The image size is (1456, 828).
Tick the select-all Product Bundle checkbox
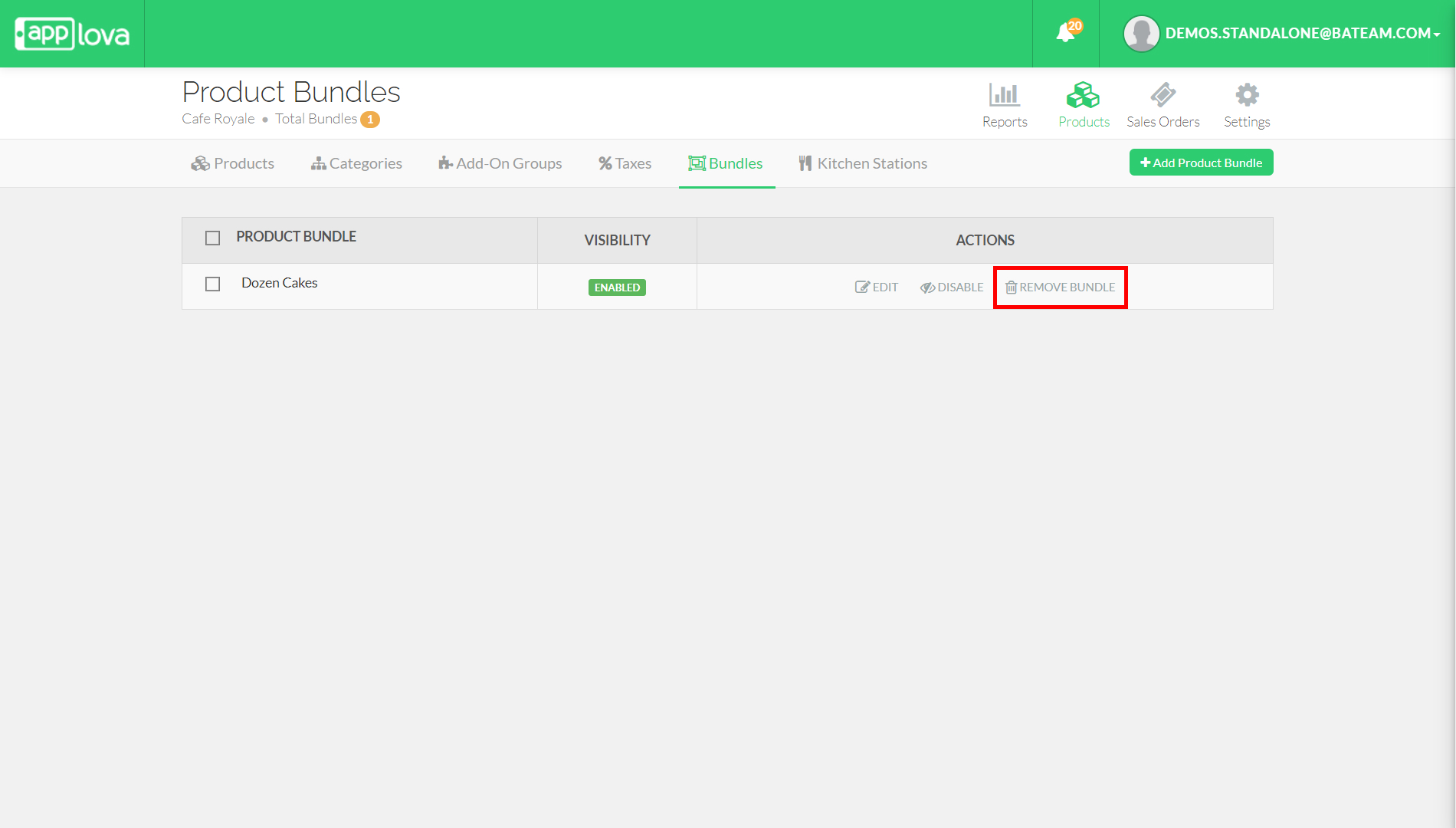(x=213, y=238)
